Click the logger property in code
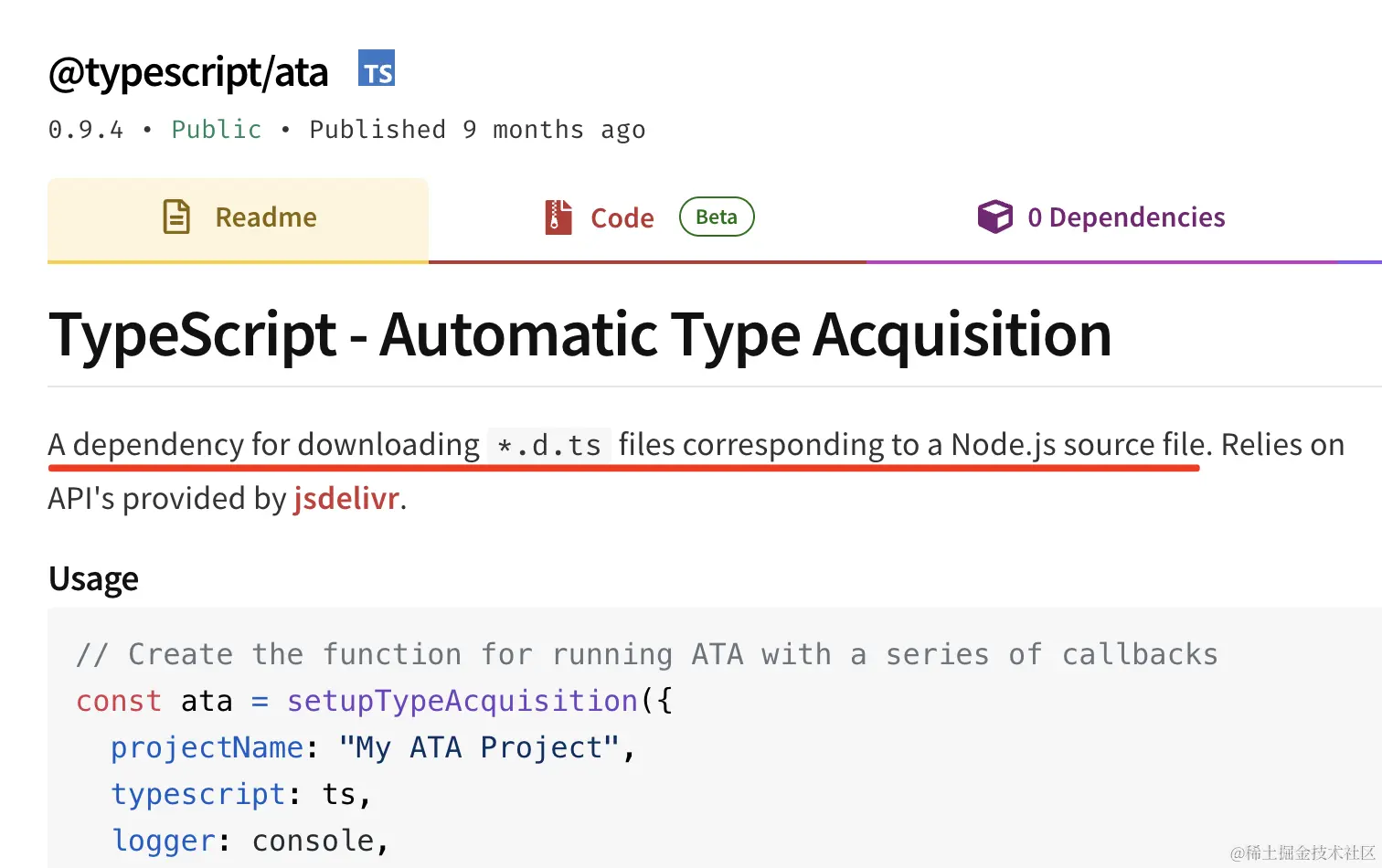This screenshot has height=868, width=1382. [x=165, y=841]
